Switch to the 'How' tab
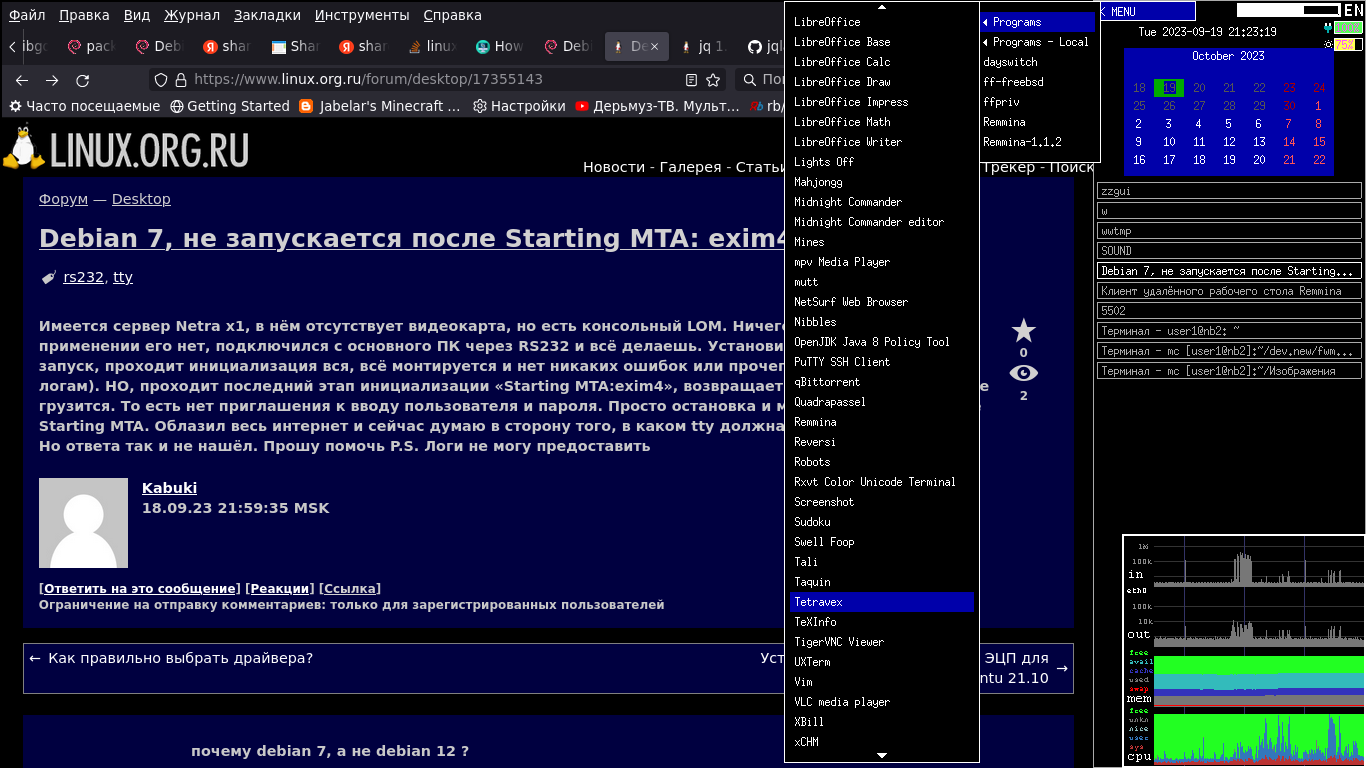This screenshot has height=768, width=1366. [x=499, y=46]
